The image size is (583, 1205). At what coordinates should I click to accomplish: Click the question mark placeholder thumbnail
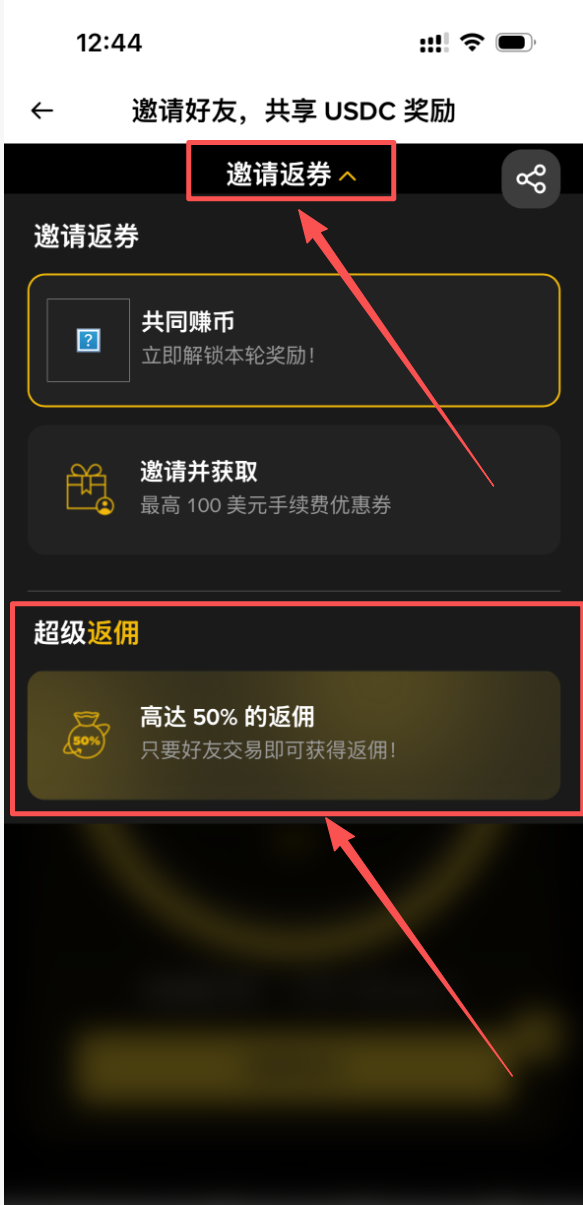89,340
